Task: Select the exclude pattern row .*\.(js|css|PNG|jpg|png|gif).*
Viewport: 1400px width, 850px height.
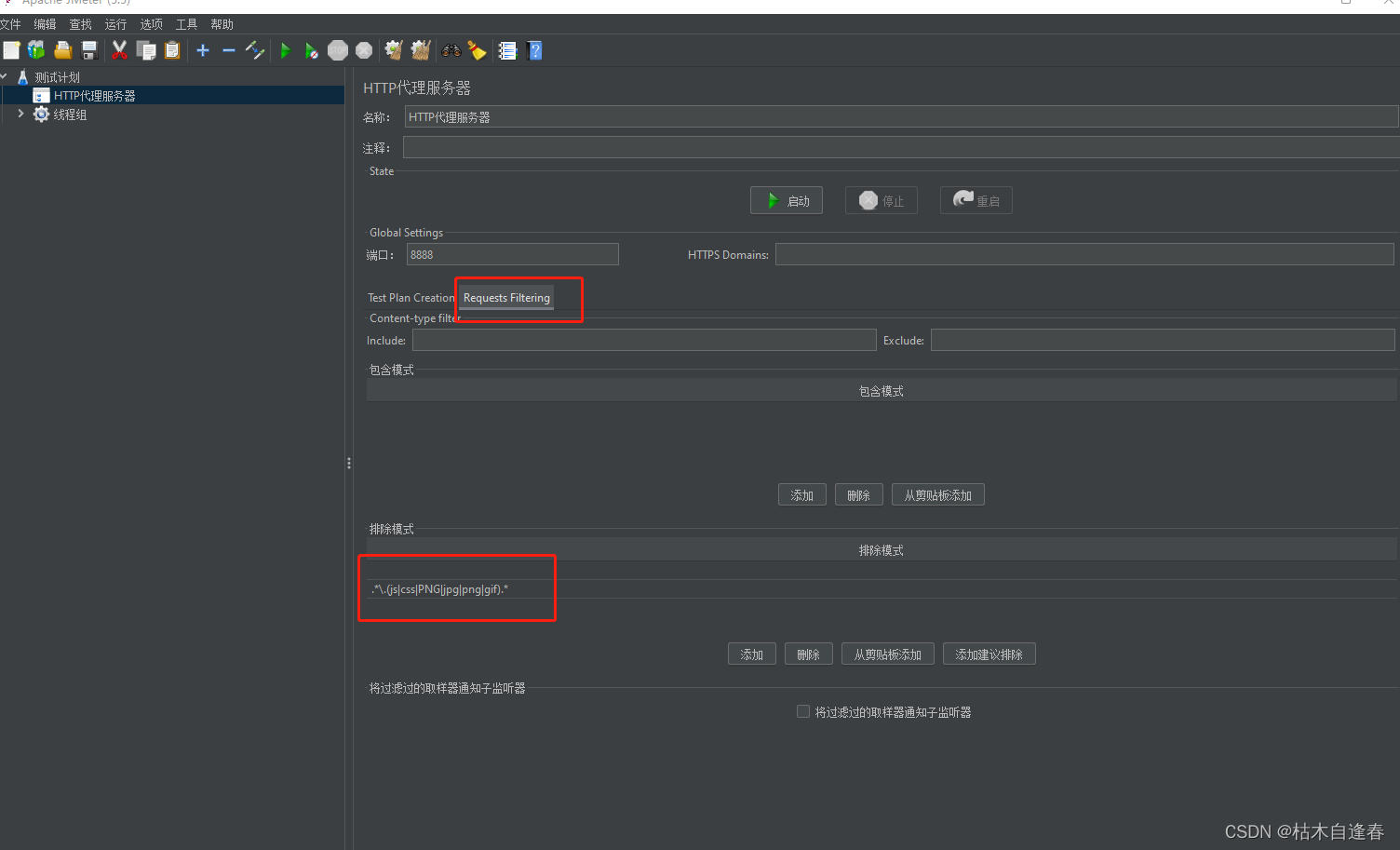Action: [882, 589]
